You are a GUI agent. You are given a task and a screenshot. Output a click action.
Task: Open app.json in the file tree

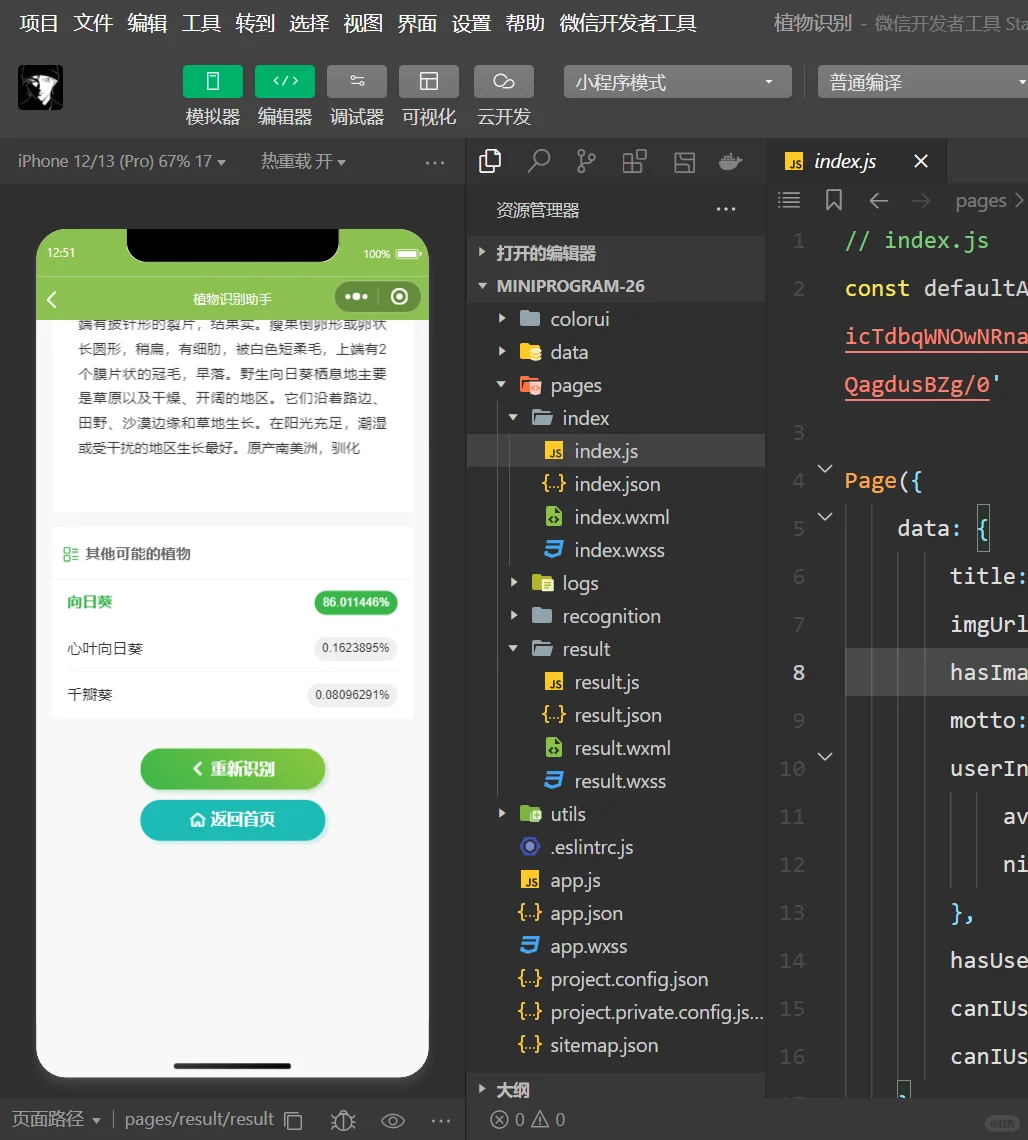coord(616,913)
